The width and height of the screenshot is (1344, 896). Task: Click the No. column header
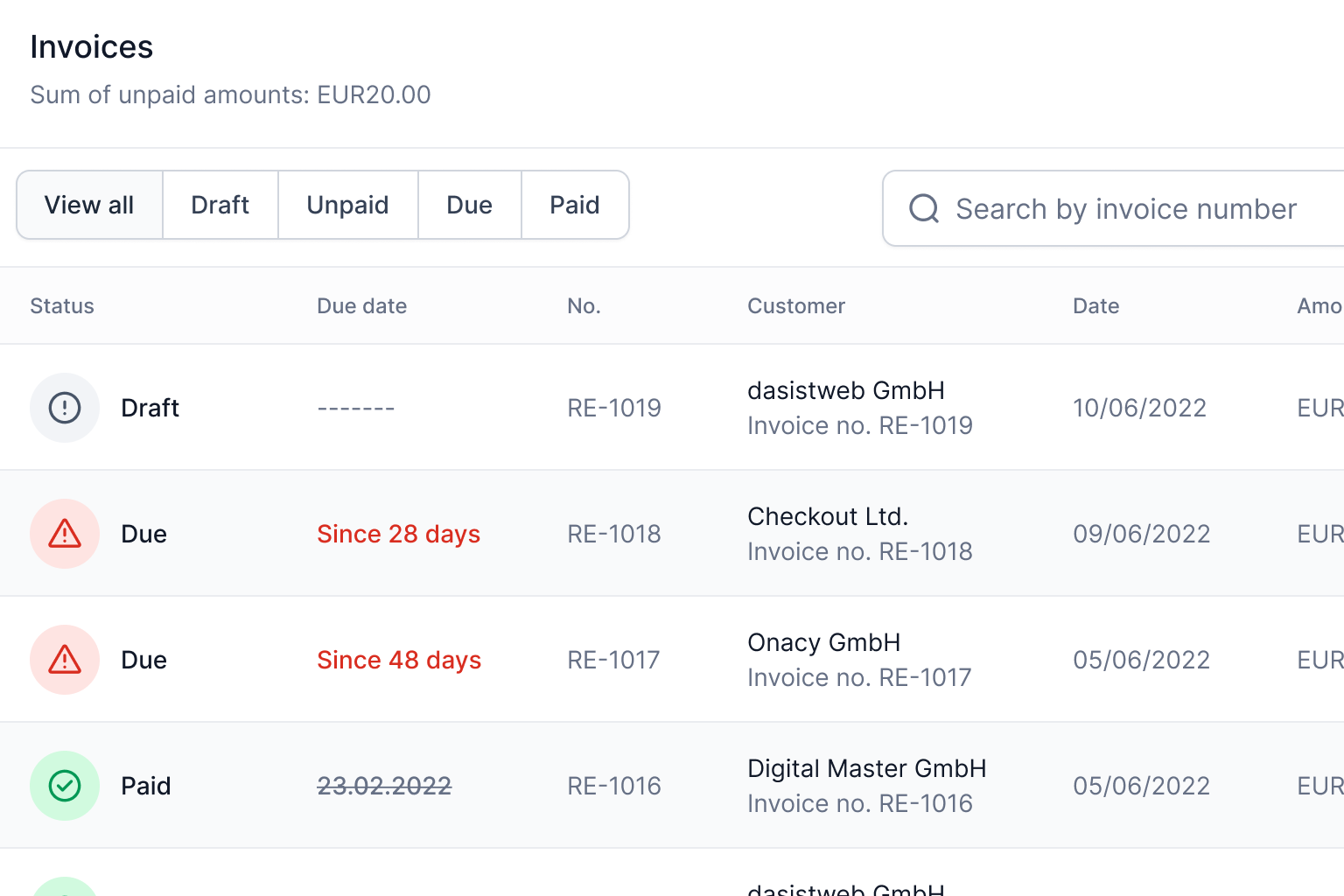click(x=584, y=306)
